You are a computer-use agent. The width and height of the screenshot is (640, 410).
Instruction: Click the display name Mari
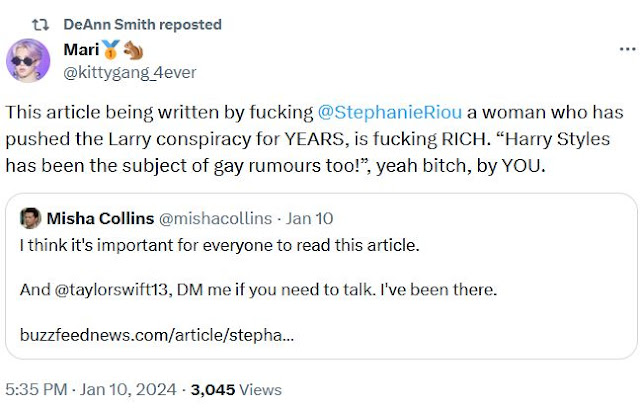tap(80, 49)
